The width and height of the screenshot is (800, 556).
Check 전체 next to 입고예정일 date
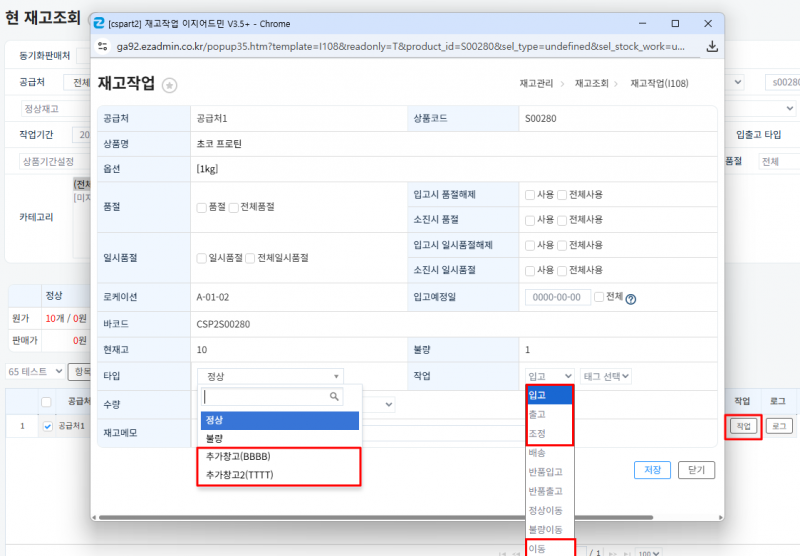(x=599, y=297)
